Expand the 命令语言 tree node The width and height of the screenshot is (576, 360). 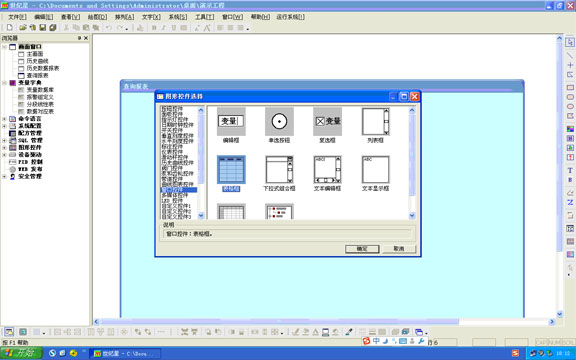coord(4,119)
